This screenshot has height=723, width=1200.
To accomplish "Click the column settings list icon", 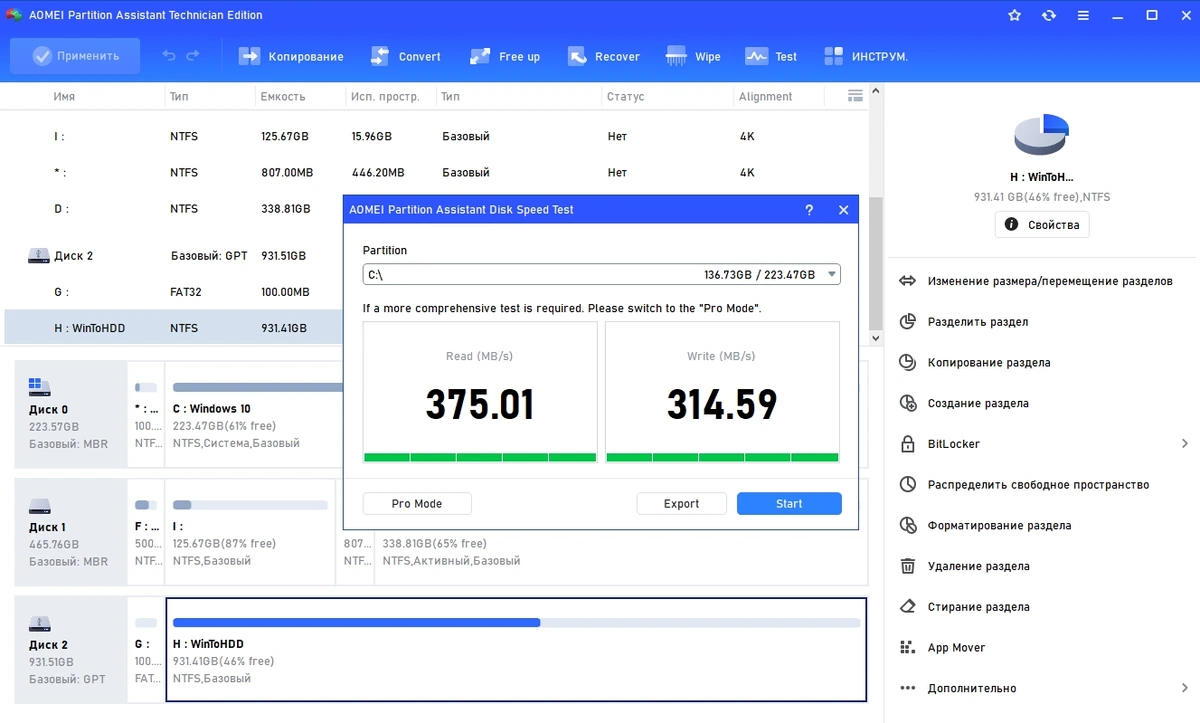I will [x=855, y=96].
